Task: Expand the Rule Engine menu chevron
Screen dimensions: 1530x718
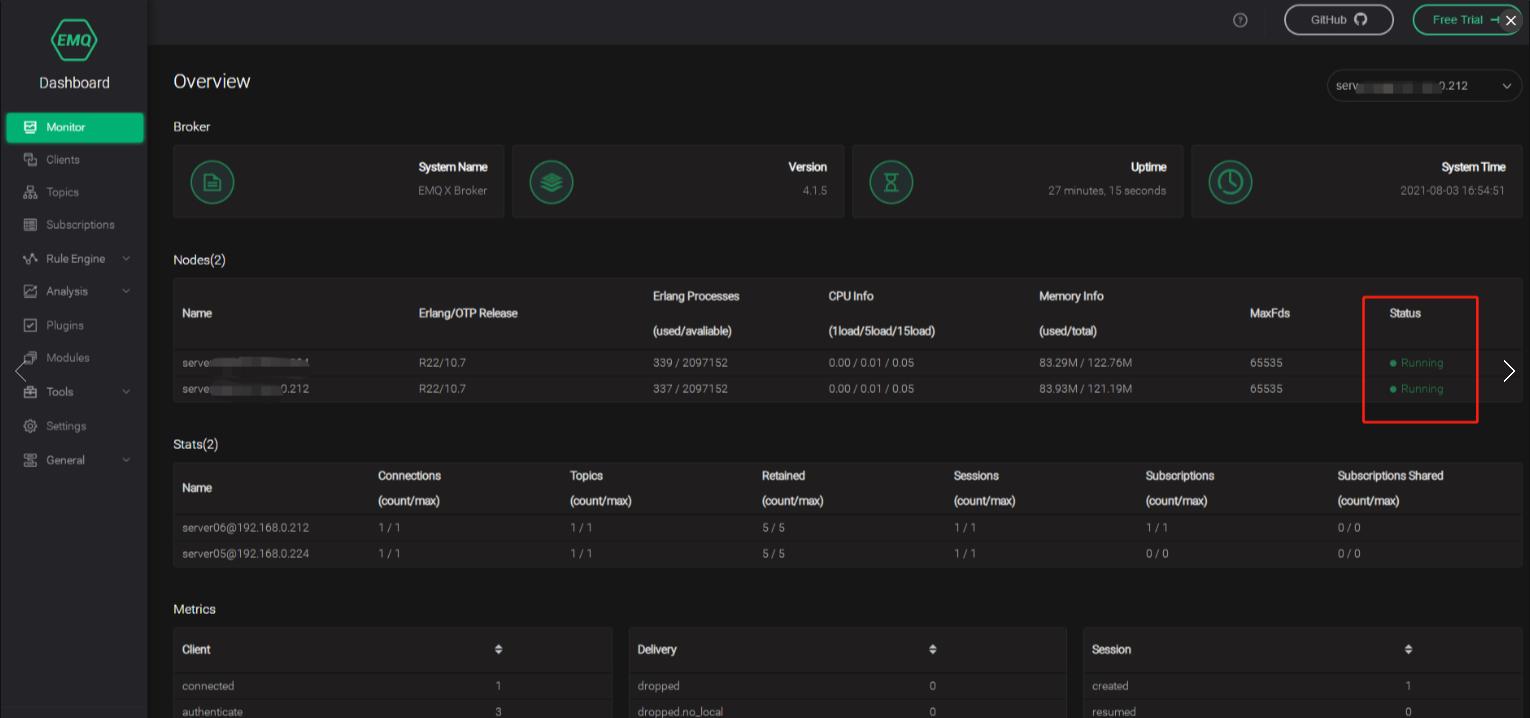Action: pos(126,258)
